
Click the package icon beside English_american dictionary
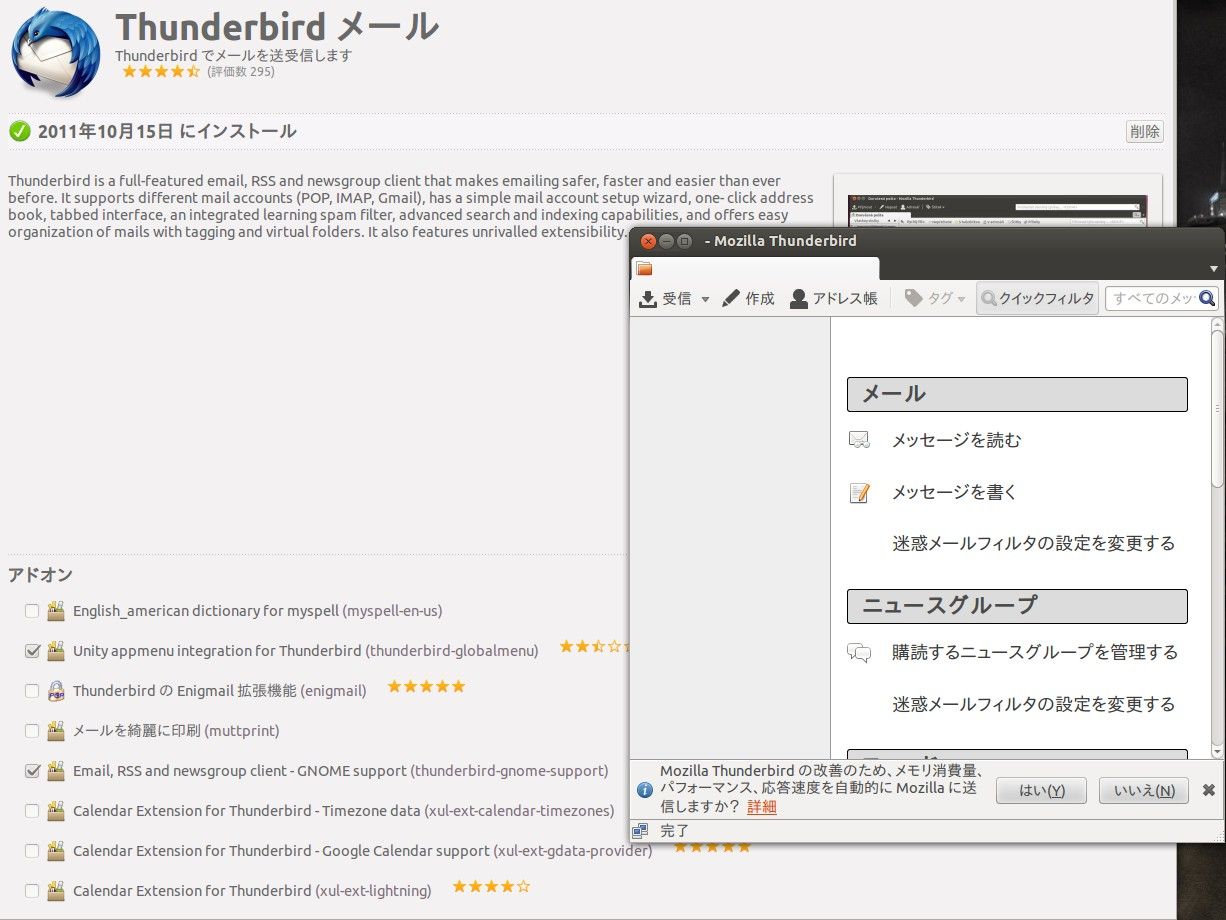click(x=56, y=610)
